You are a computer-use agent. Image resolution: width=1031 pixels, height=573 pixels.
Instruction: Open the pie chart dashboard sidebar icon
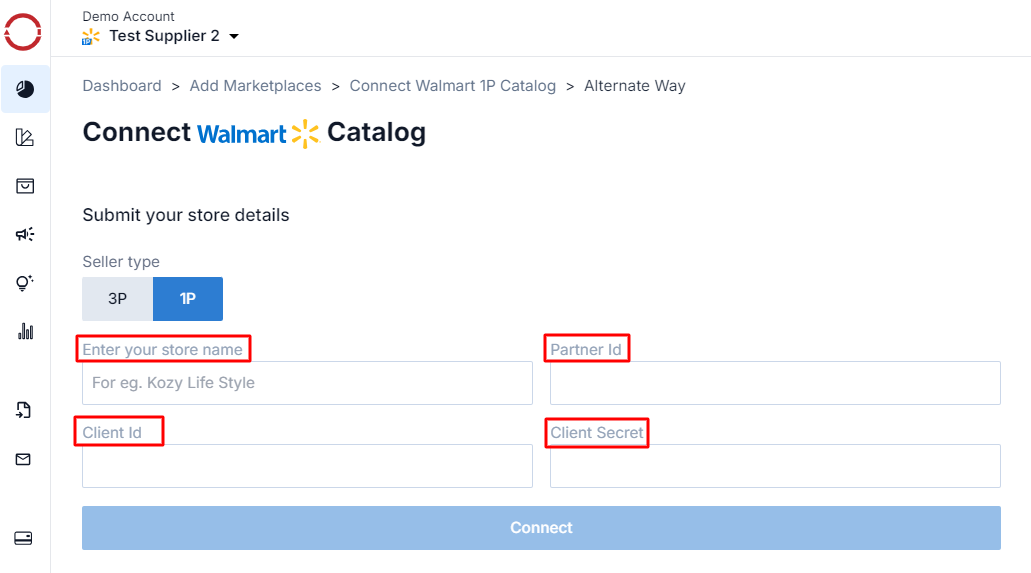[25, 89]
